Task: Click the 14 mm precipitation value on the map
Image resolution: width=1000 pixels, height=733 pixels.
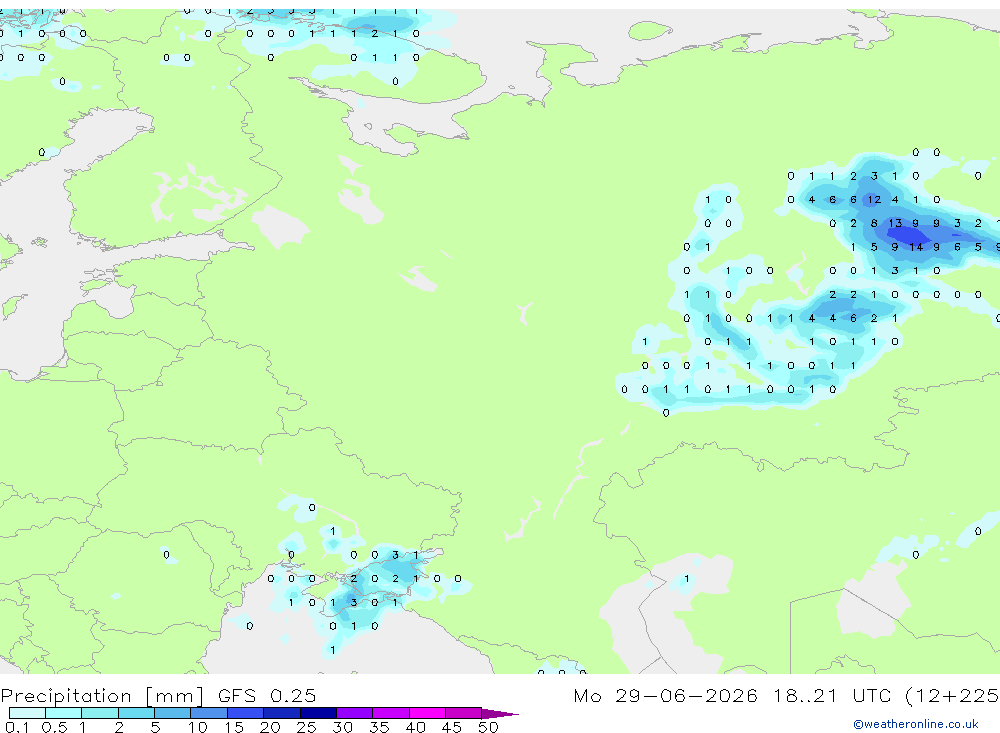Action: tap(916, 247)
